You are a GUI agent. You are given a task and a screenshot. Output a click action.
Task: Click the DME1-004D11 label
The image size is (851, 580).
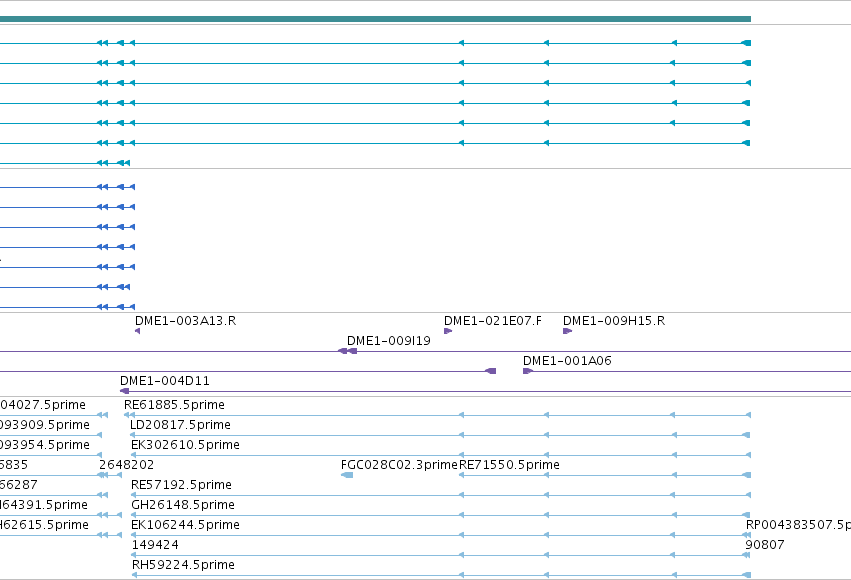click(164, 381)
